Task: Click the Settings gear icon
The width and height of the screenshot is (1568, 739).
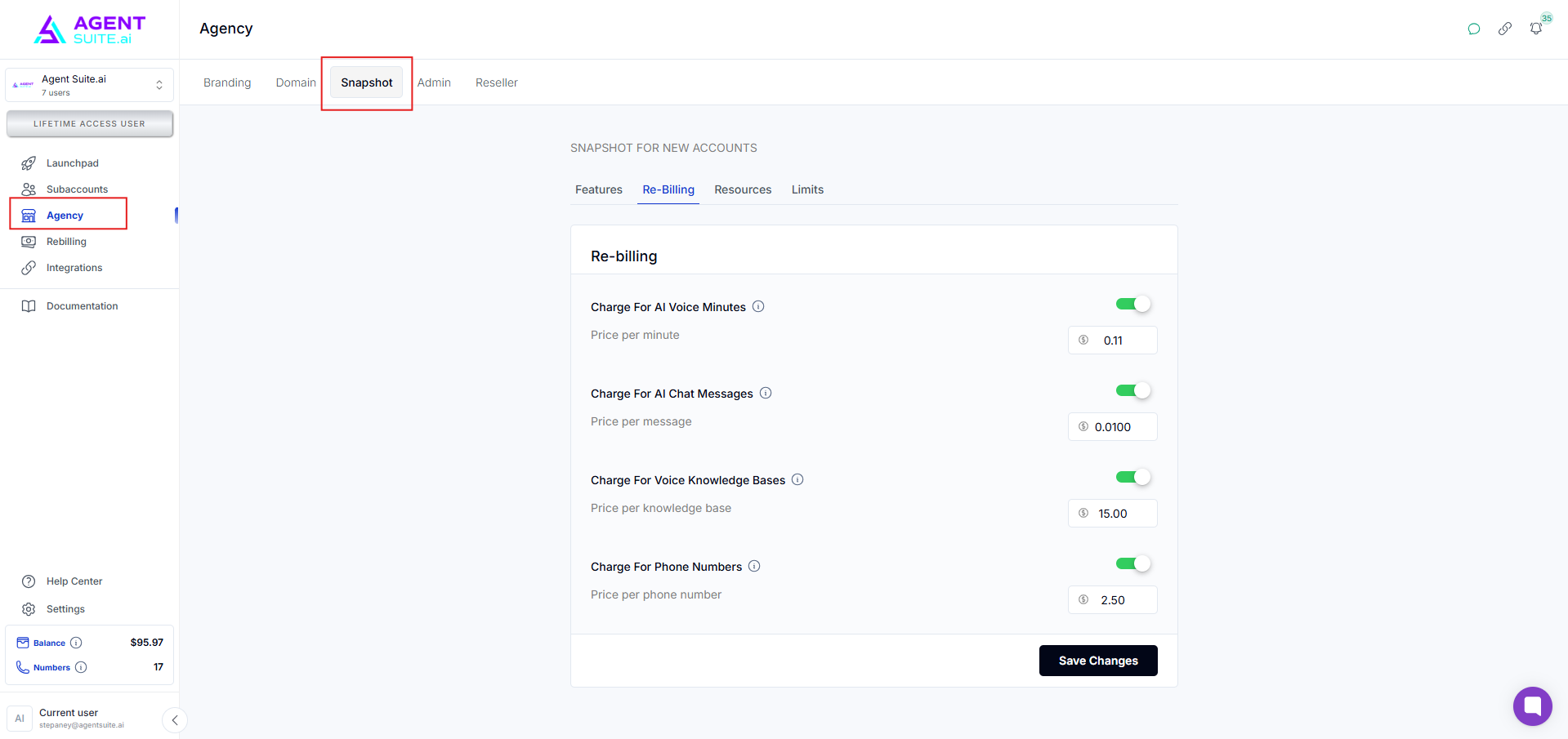Action: [x=29, y=609]
